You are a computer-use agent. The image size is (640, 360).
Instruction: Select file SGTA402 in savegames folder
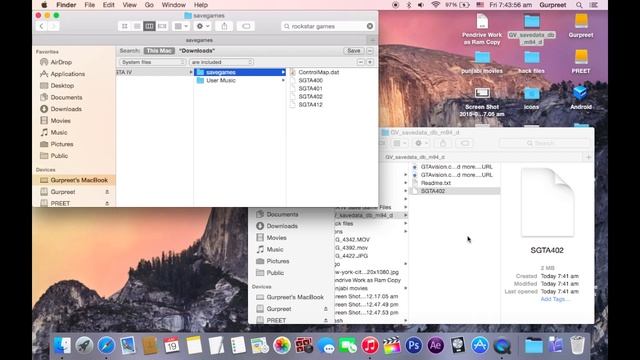click(x=310, y=97)
